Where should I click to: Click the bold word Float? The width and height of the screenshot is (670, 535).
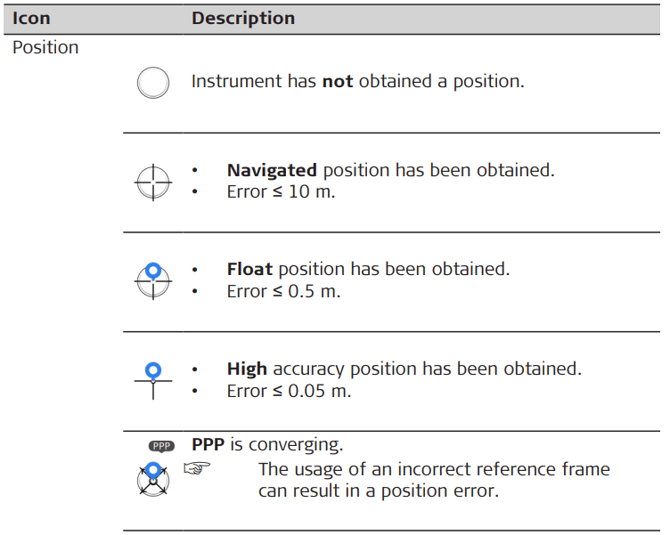[250, 269]
